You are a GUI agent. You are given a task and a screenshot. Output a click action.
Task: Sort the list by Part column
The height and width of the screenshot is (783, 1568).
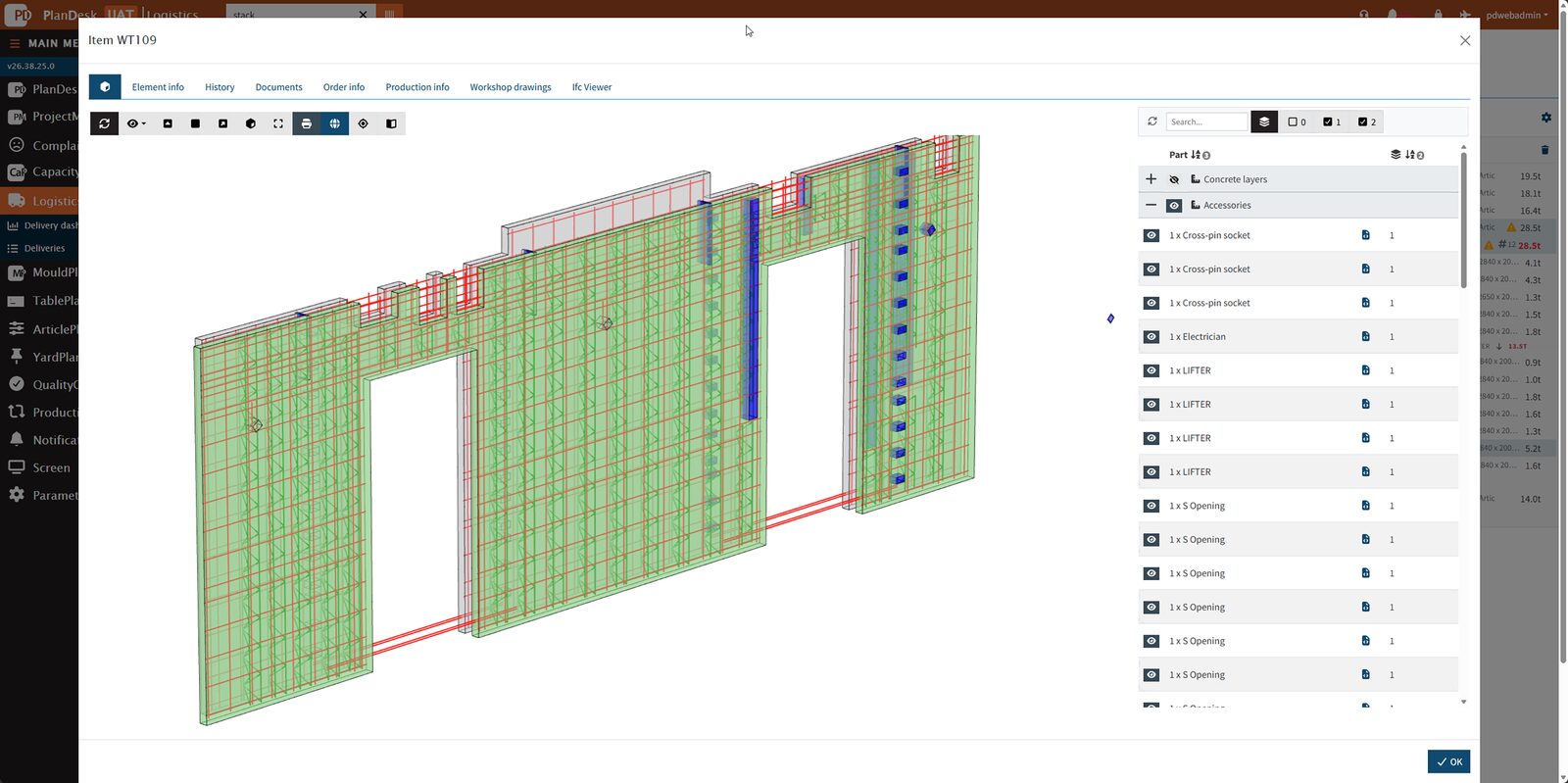point(1190,155)
